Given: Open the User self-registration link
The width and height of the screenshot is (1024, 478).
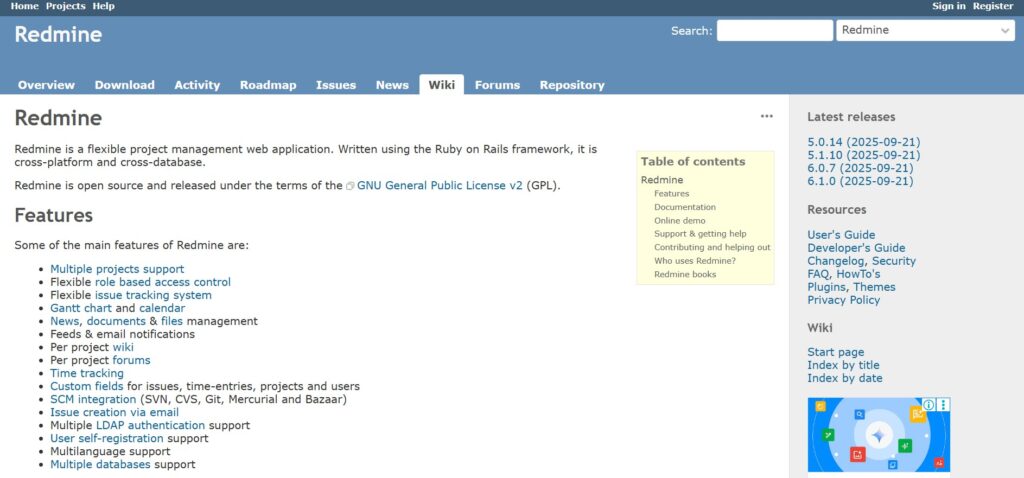Looking at the screenshot, I should tap(107, 438).
